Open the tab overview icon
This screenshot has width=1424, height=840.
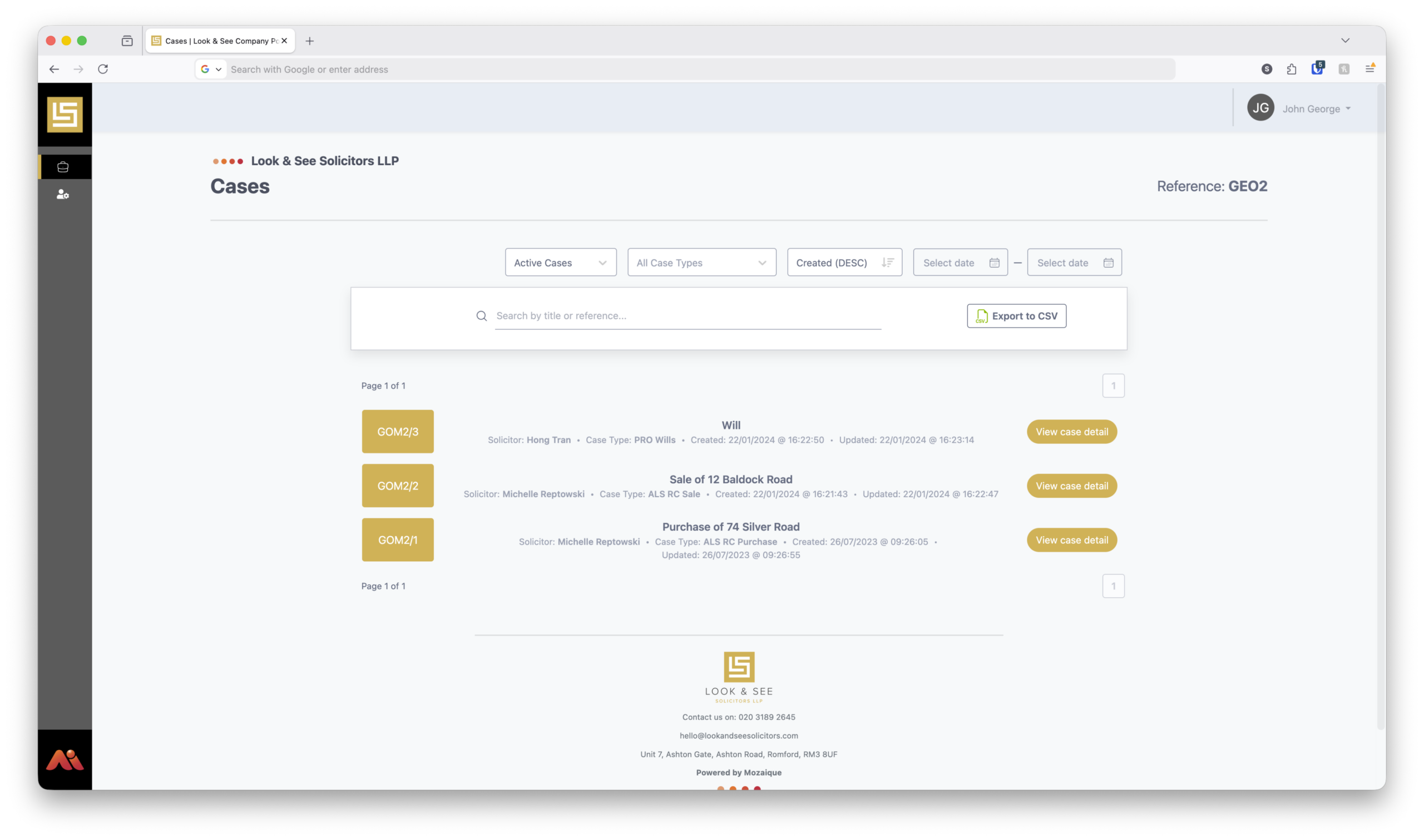pyautogui.click(x=127, y=41)
